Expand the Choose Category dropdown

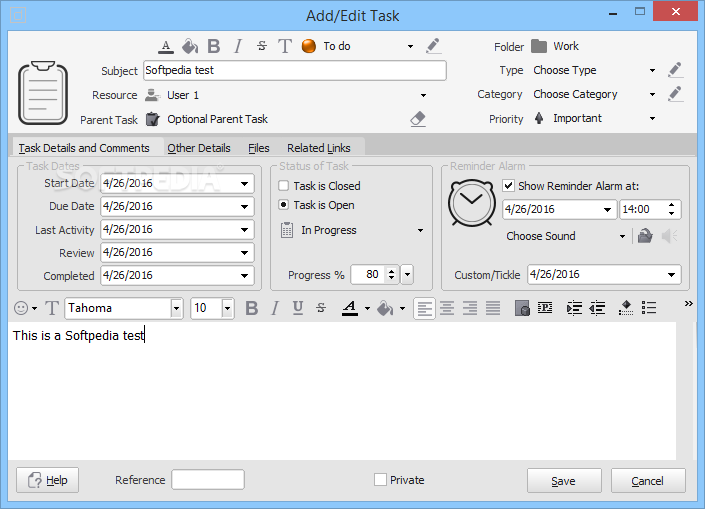(652, 94)
